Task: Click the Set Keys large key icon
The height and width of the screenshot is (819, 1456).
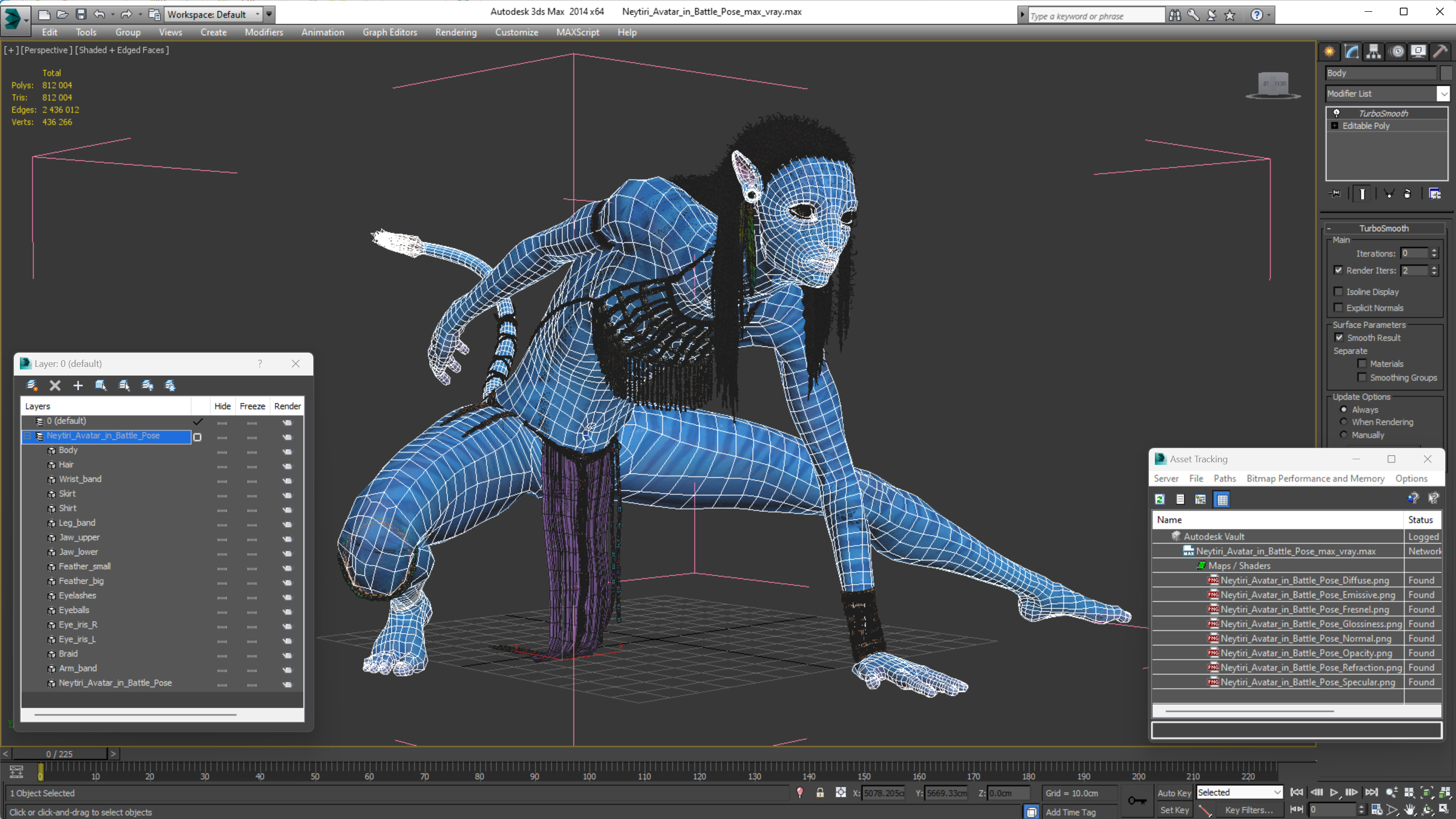Action: pos(1137,800)
